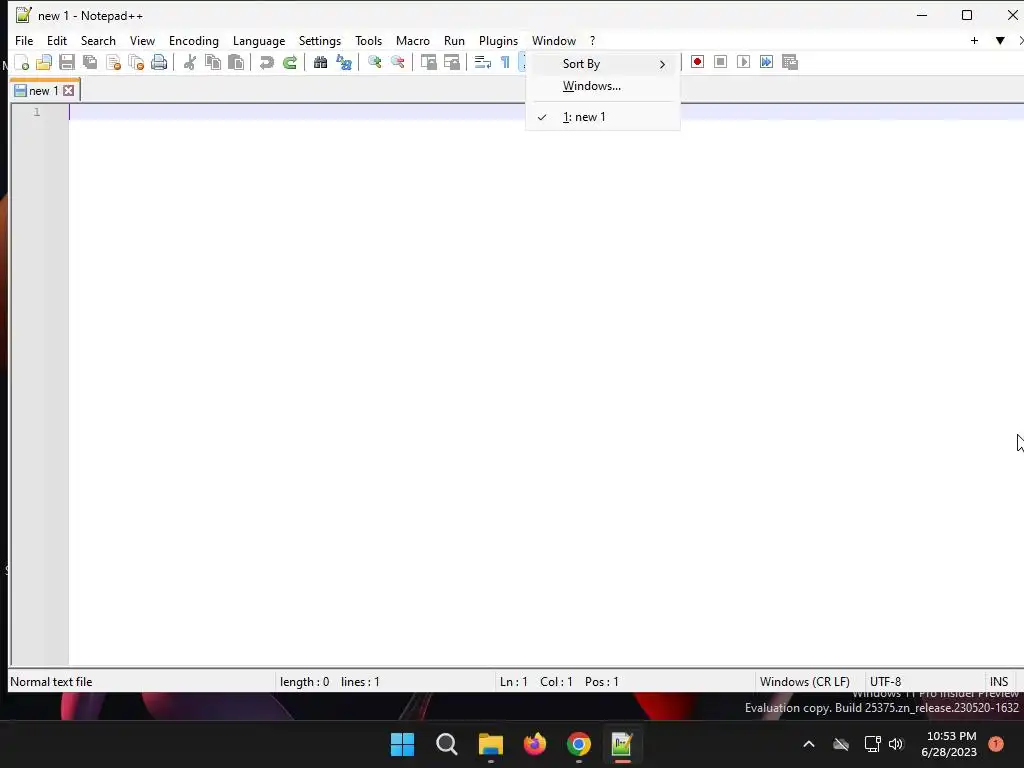The image size is (1024, 768).
Task: Open the Run menu
Action: [455, 40]
